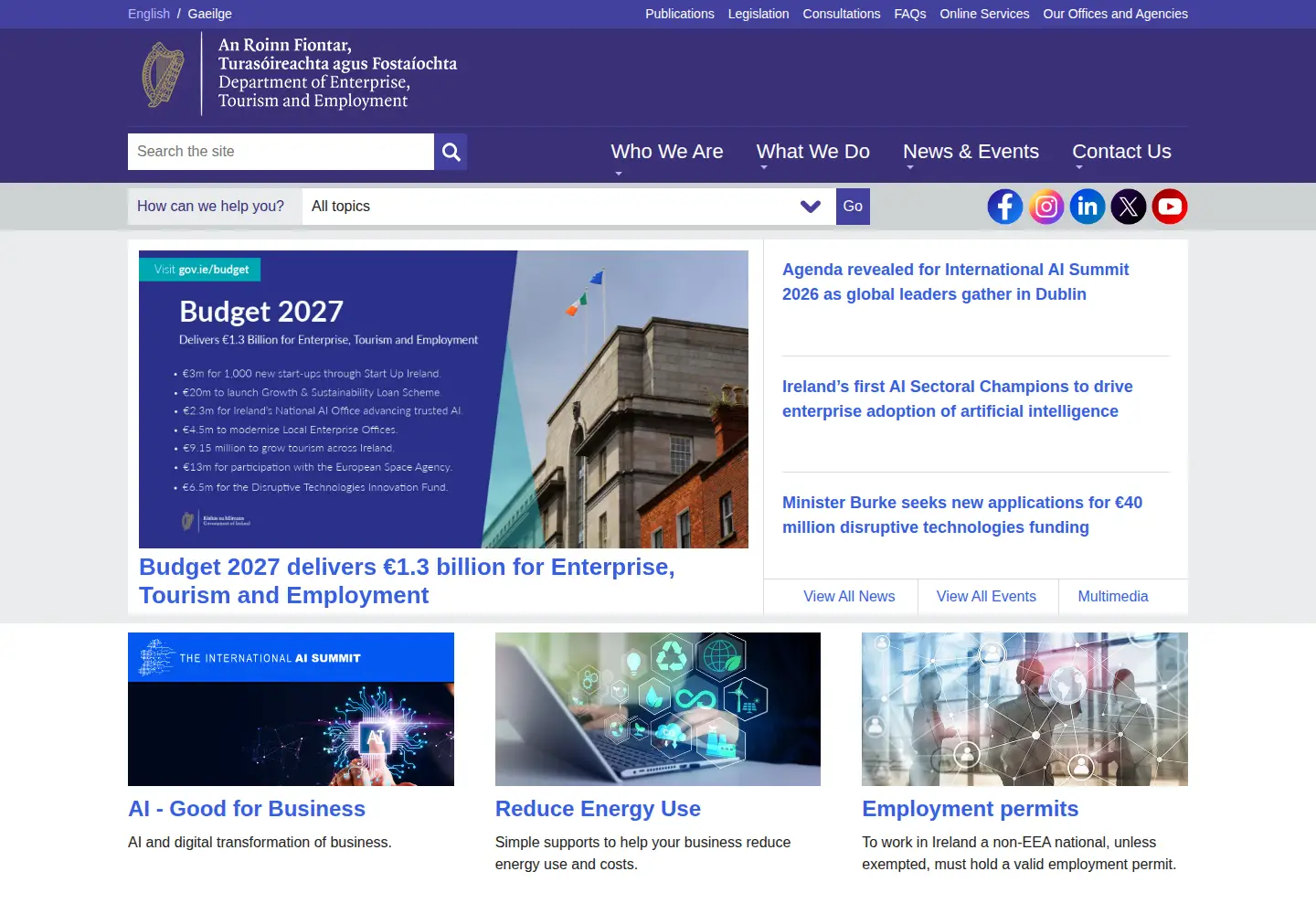The image size is (1316, 914).
Task: Open Publications in top menu
Action: 680,14
